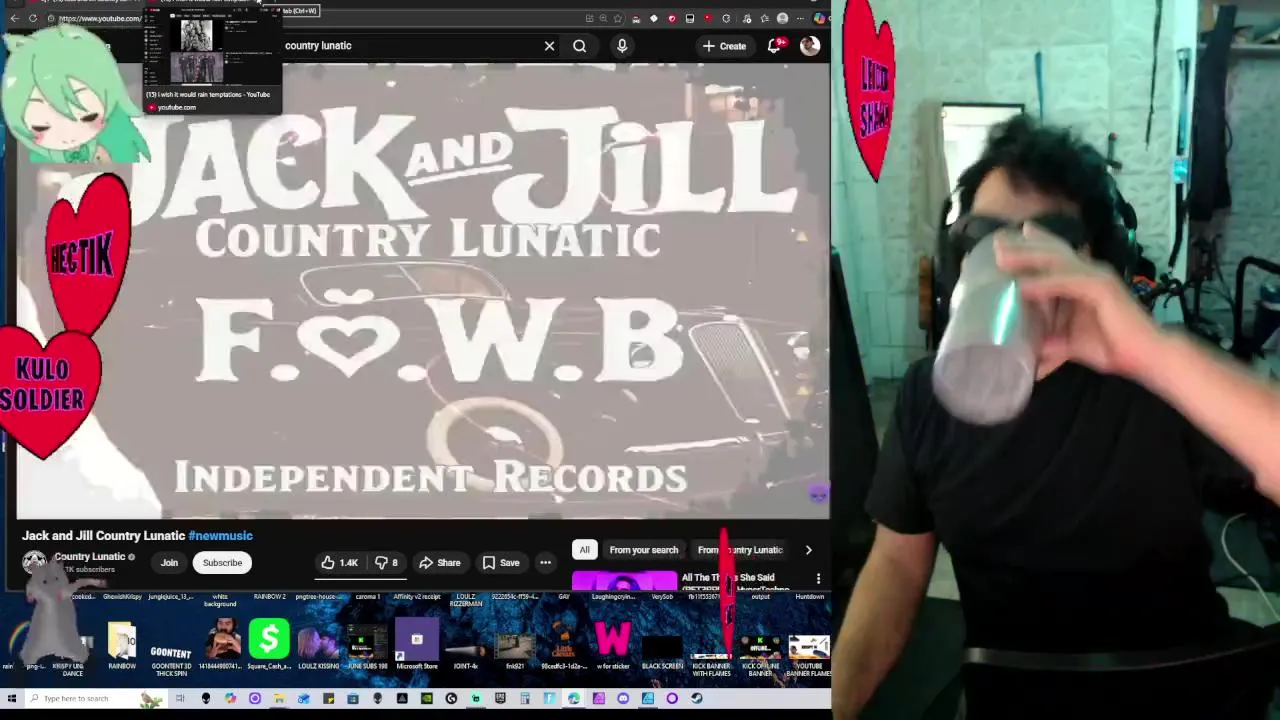The height and width of the screenshot is (720, 1280).
Task: Bookmark the page with the star icon
Action: coord(618,18)
